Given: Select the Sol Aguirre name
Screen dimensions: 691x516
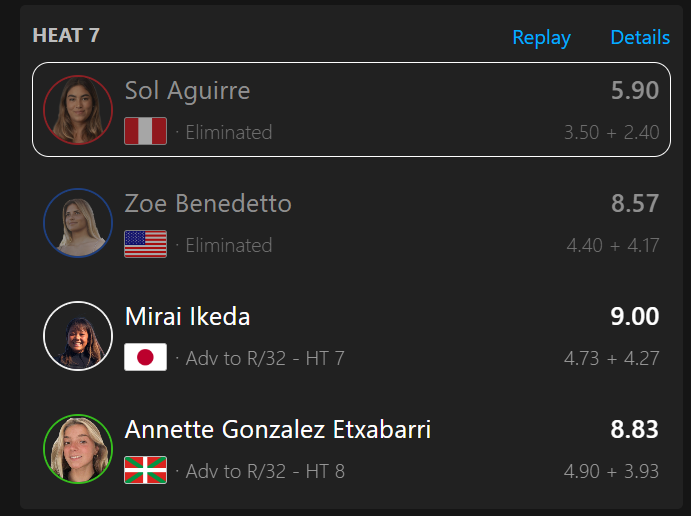Looking at the screenshot, I should pos(187,91).
